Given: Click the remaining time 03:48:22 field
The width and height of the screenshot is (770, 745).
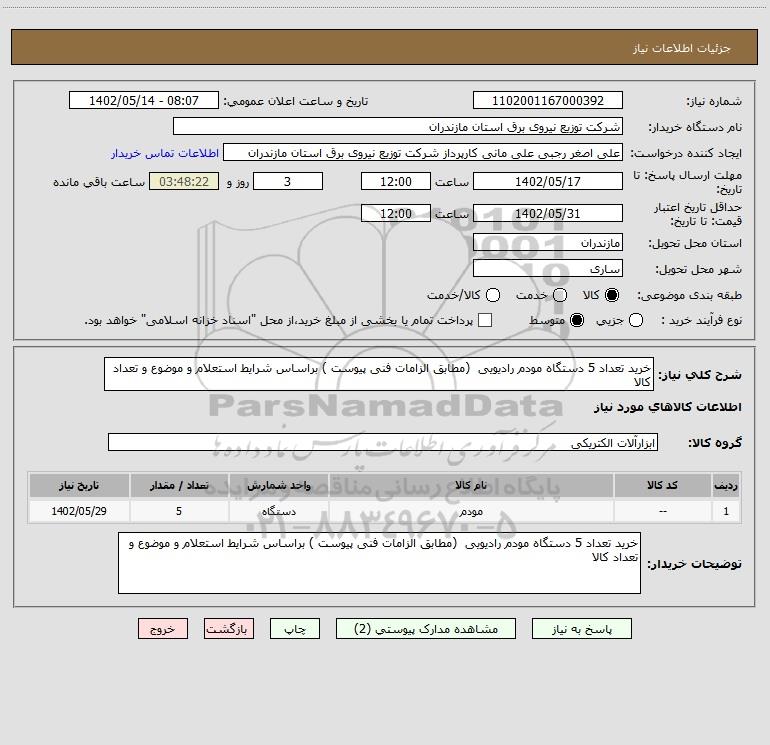Looking at the screenshot, I should pos(184,181).
